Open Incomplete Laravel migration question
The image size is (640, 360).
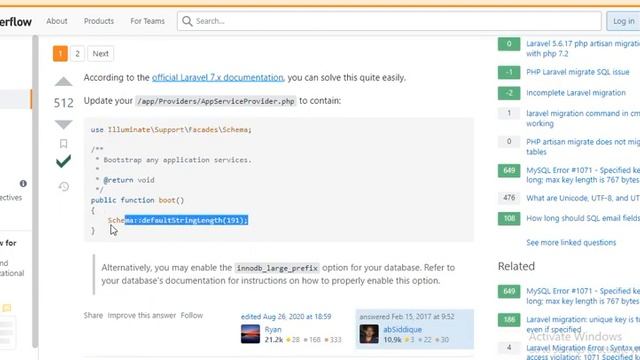(576, 93)
